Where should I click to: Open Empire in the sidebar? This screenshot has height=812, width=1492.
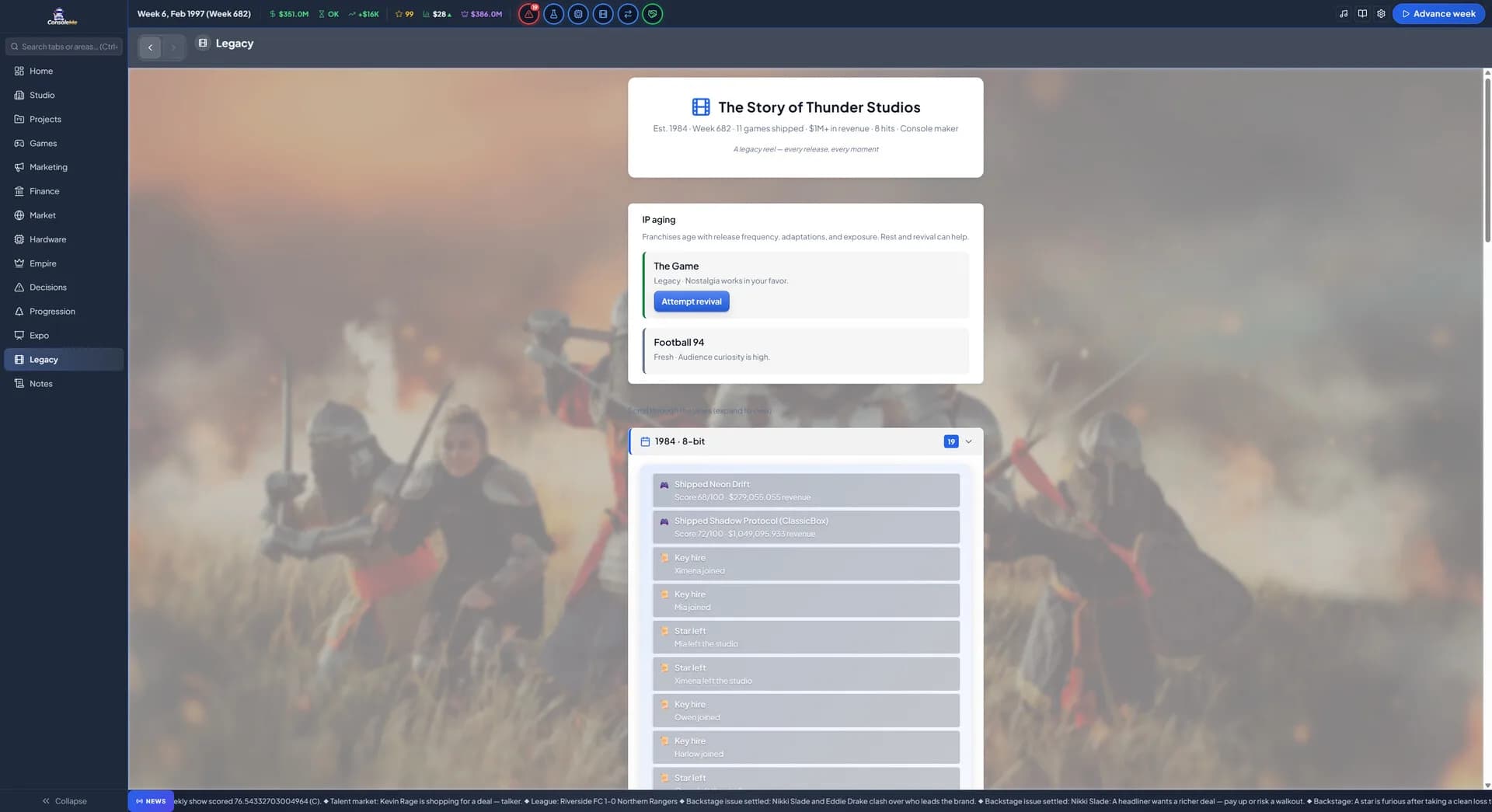64,264
